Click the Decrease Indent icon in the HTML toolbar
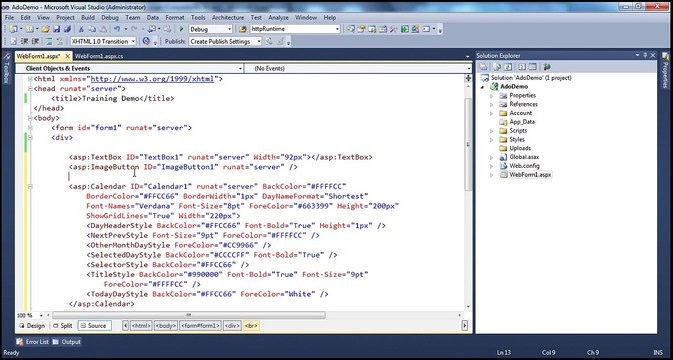The width and height of the screenshot is (673, 360). click(x=24, y=41)
